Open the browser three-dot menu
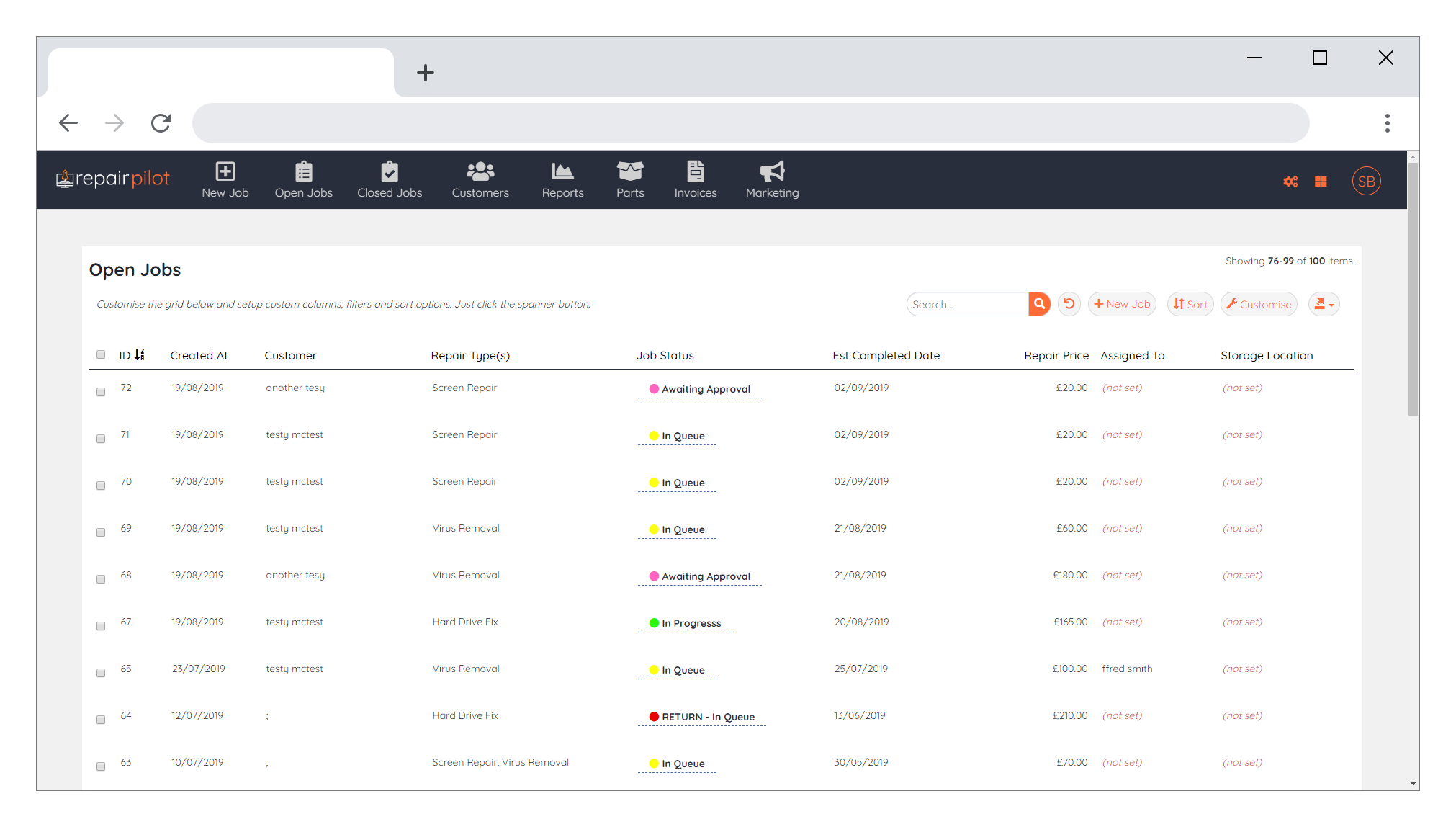 (1387, 123)
